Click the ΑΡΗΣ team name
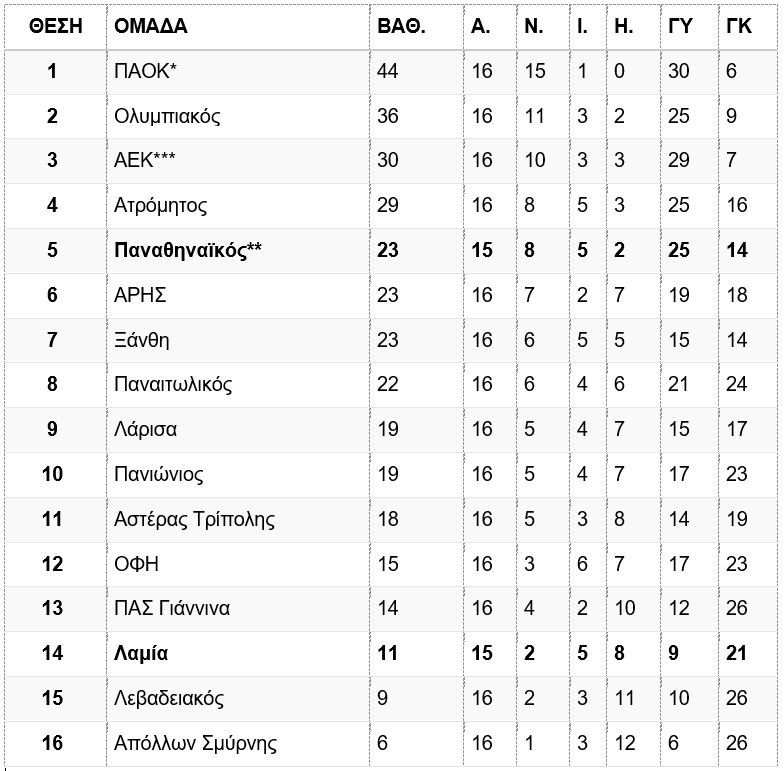784x771 pixels. click(x=140, y=295)
